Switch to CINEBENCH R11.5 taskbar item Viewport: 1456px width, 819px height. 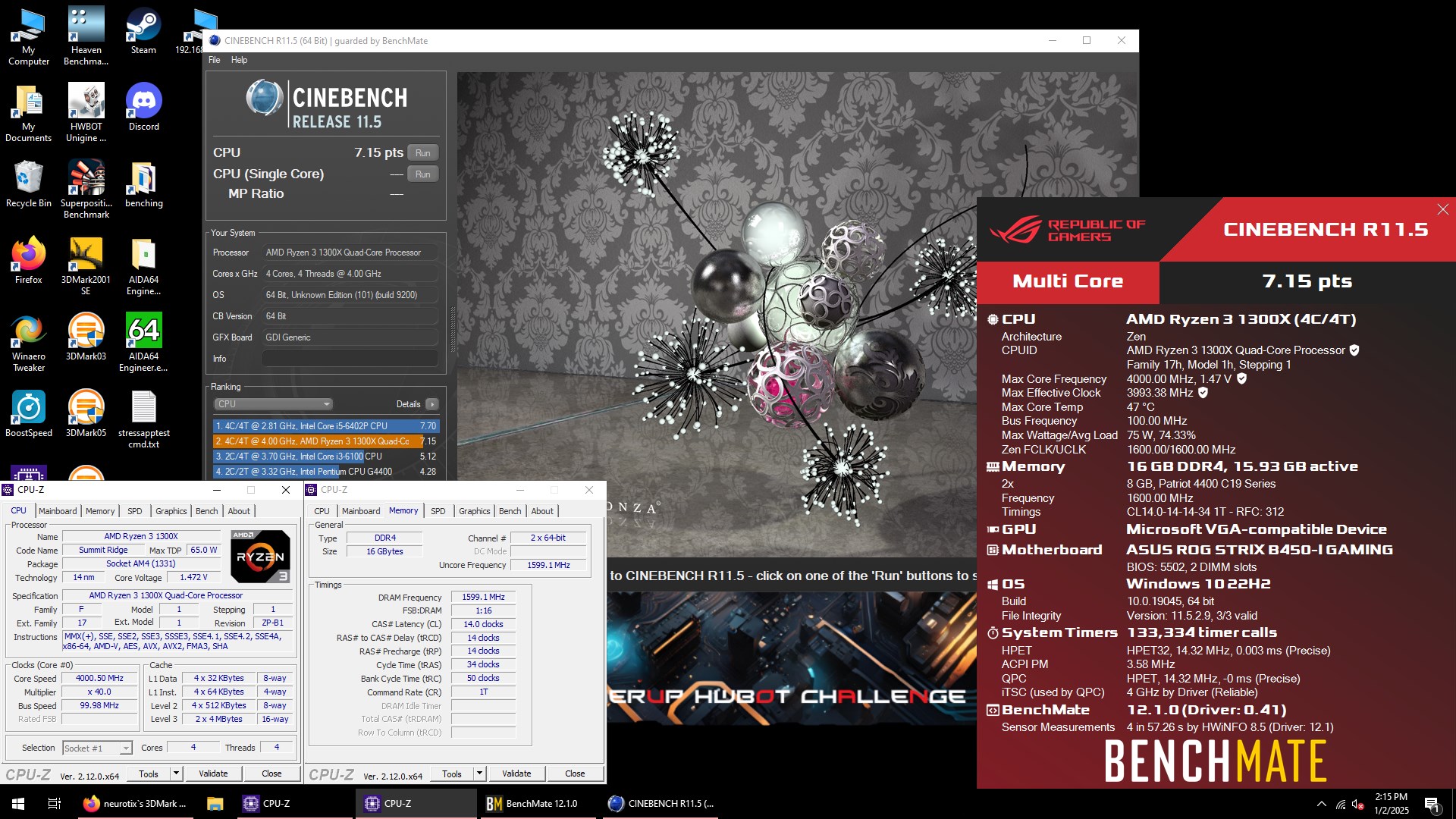pyautogui.click(x=661, y=804)
